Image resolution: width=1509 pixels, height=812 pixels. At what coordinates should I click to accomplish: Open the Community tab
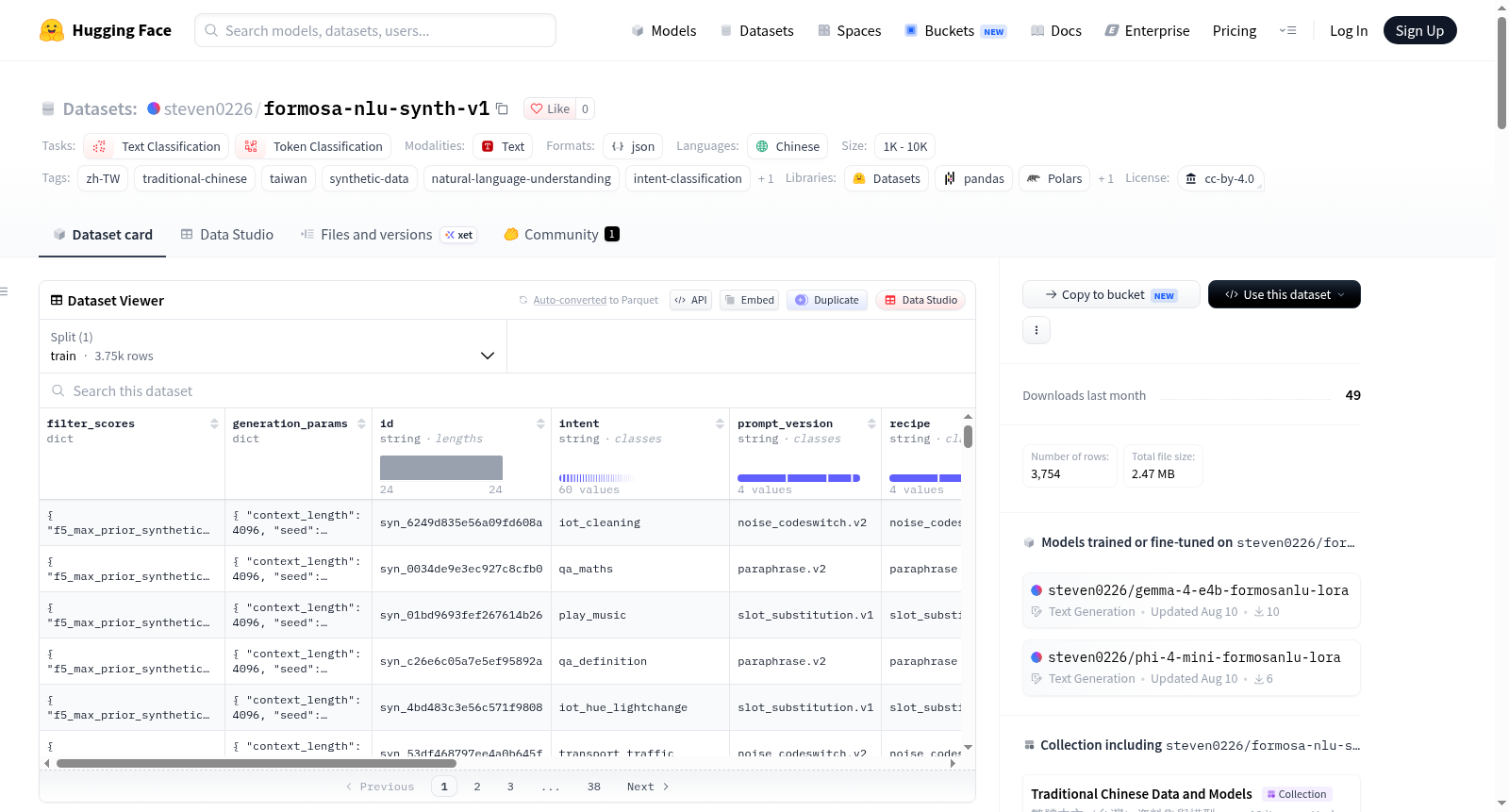(561, 234)
